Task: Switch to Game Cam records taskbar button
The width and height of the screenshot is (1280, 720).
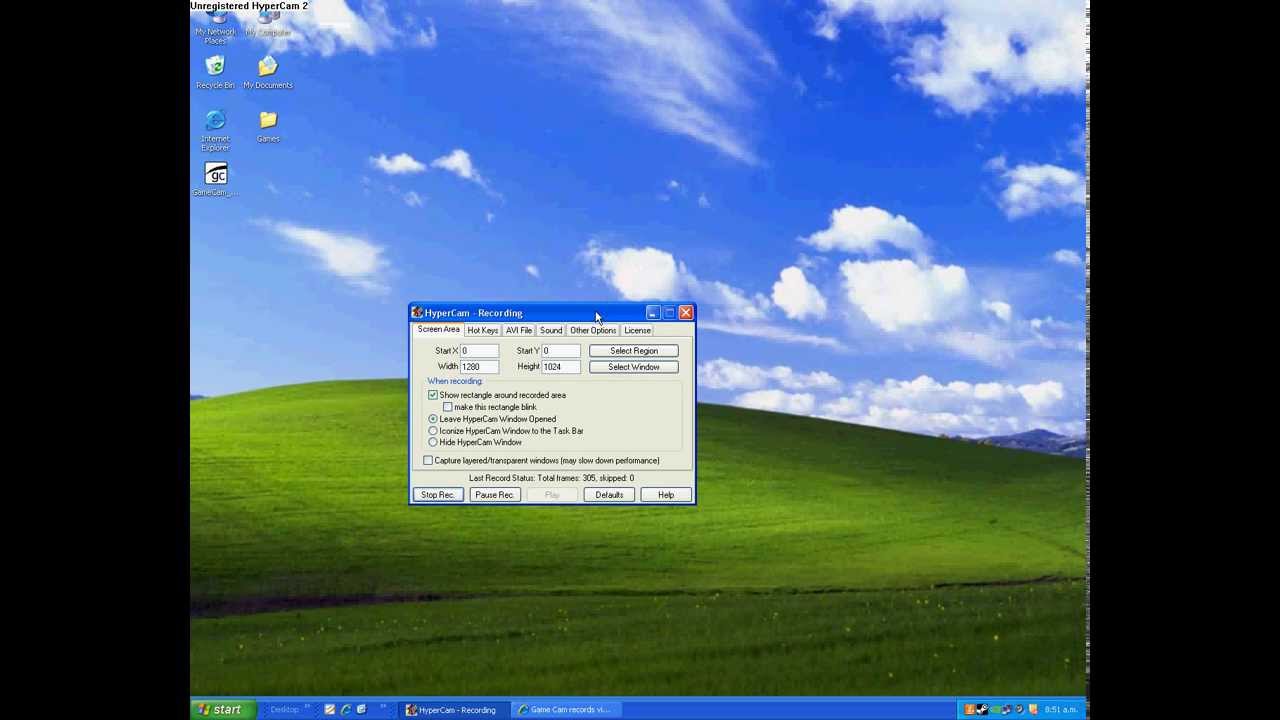Action: pyautogui.click(x=565, y=710)
